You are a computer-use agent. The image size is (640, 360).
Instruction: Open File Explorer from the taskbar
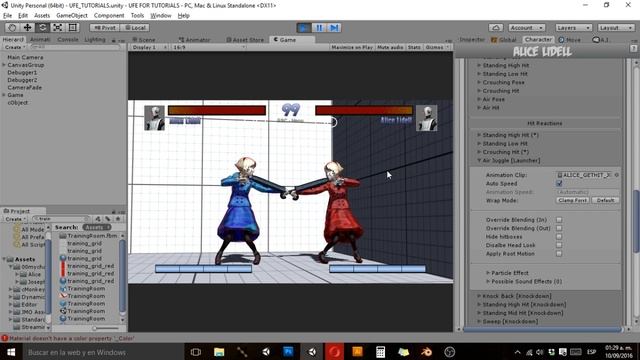click(219, 352)
